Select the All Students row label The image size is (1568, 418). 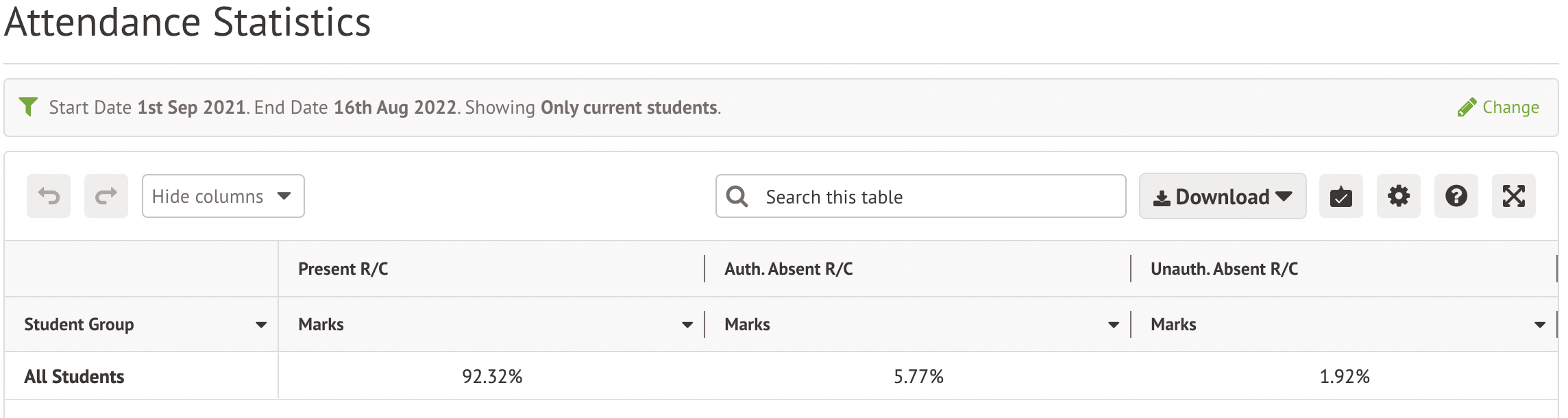coord(75,376)
